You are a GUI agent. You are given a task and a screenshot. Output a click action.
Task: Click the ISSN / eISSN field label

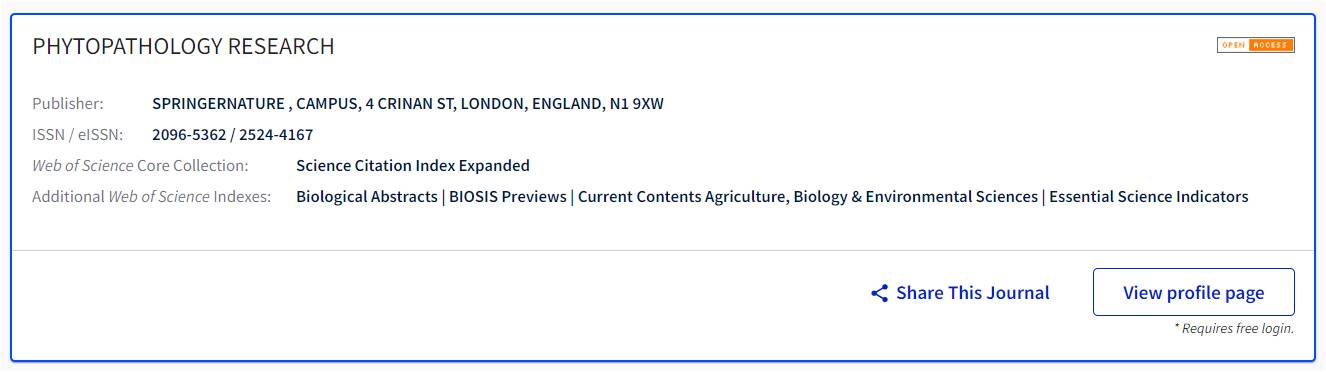click(78, 135)
